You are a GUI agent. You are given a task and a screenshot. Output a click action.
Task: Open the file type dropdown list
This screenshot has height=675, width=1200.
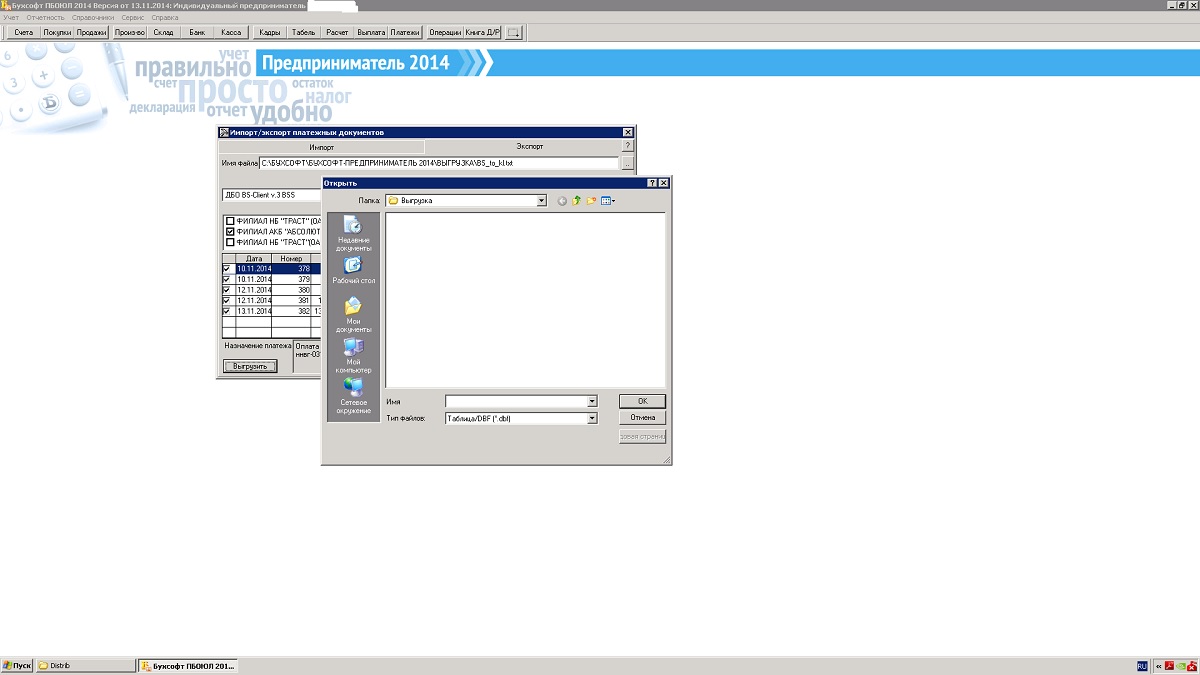(592, 418)
